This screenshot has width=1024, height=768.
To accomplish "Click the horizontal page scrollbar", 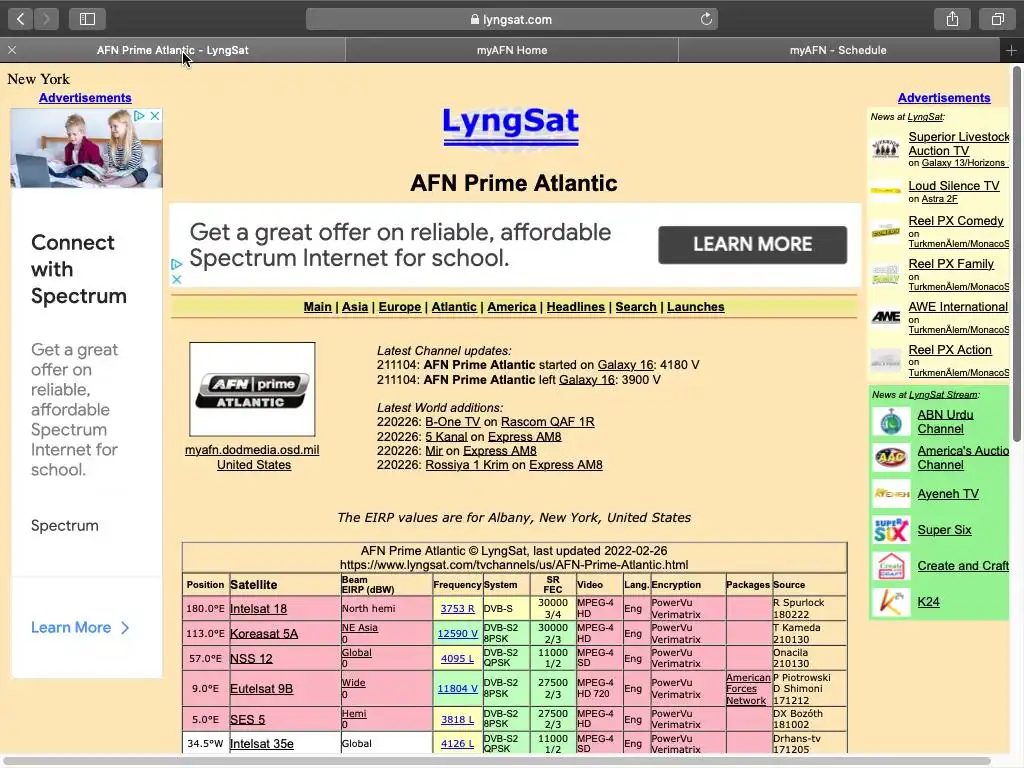I will [498, 761].
